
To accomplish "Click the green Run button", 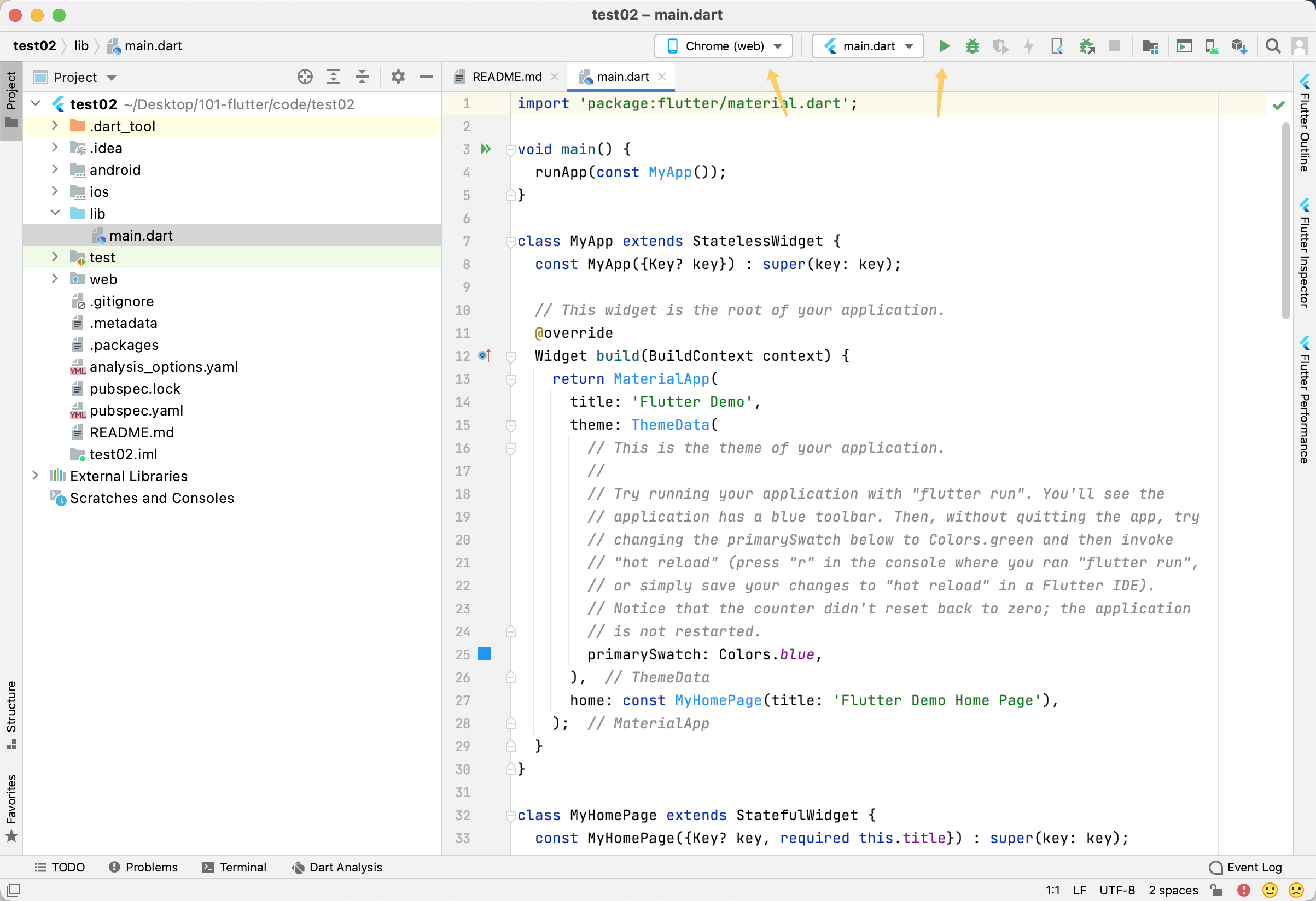I will 944,46.
